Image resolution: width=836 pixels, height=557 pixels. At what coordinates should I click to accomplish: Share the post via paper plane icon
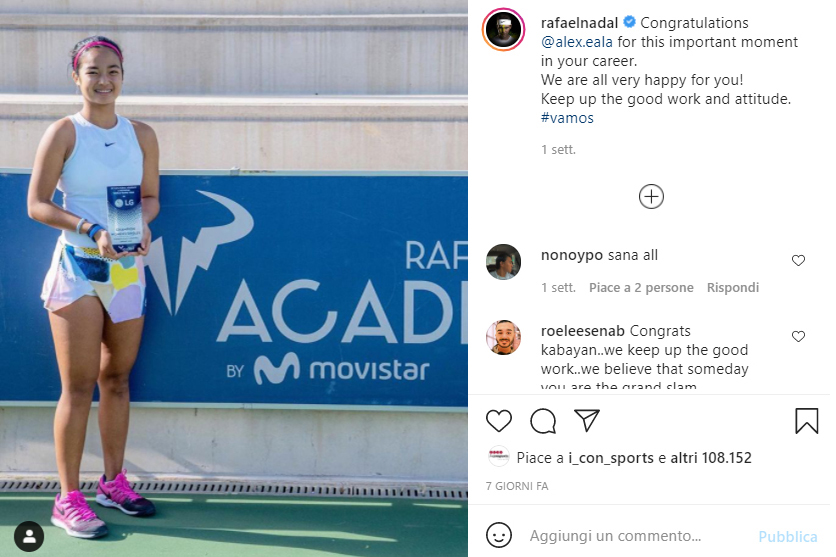click(587, 421)
